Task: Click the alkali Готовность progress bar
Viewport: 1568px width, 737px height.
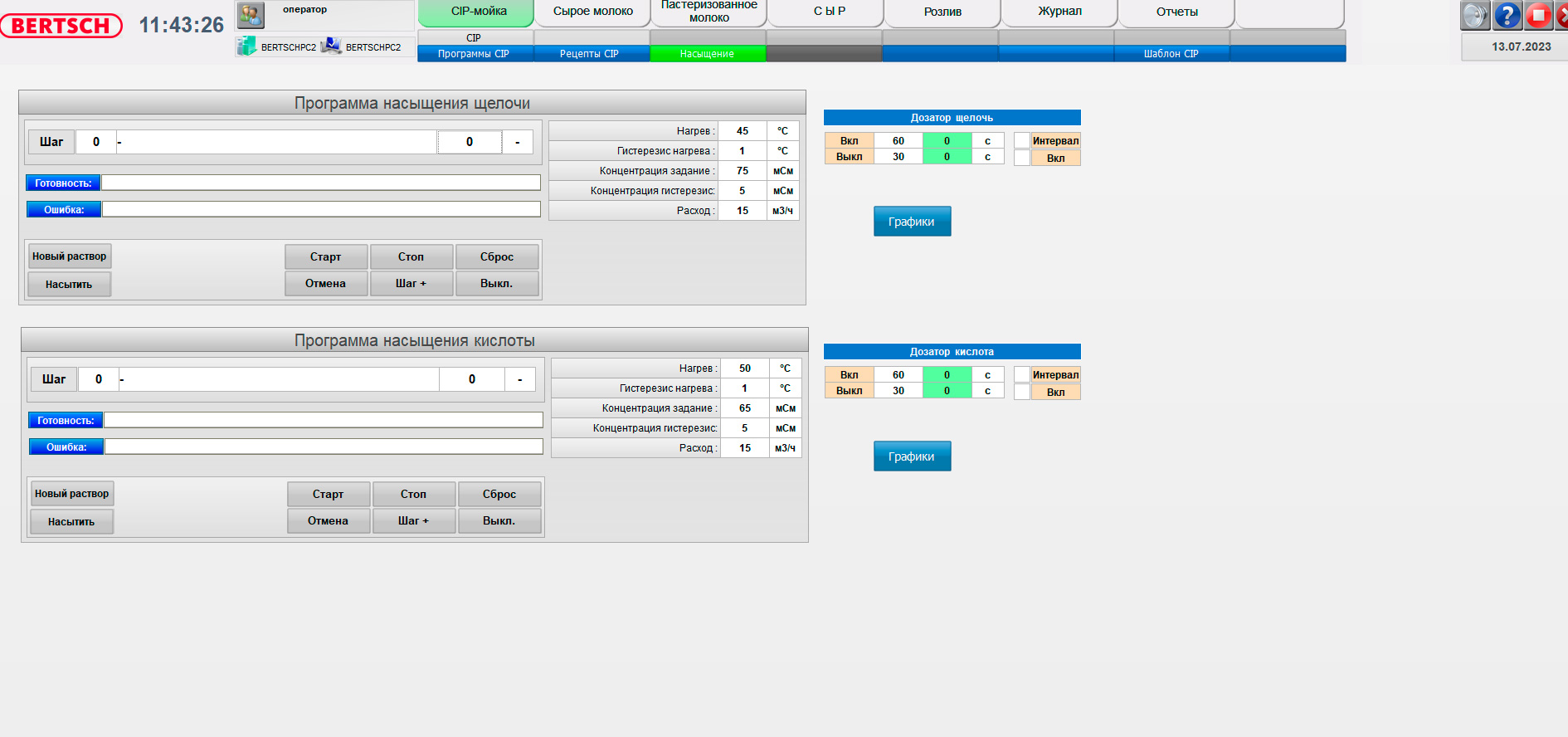Action: click(321, 183)
